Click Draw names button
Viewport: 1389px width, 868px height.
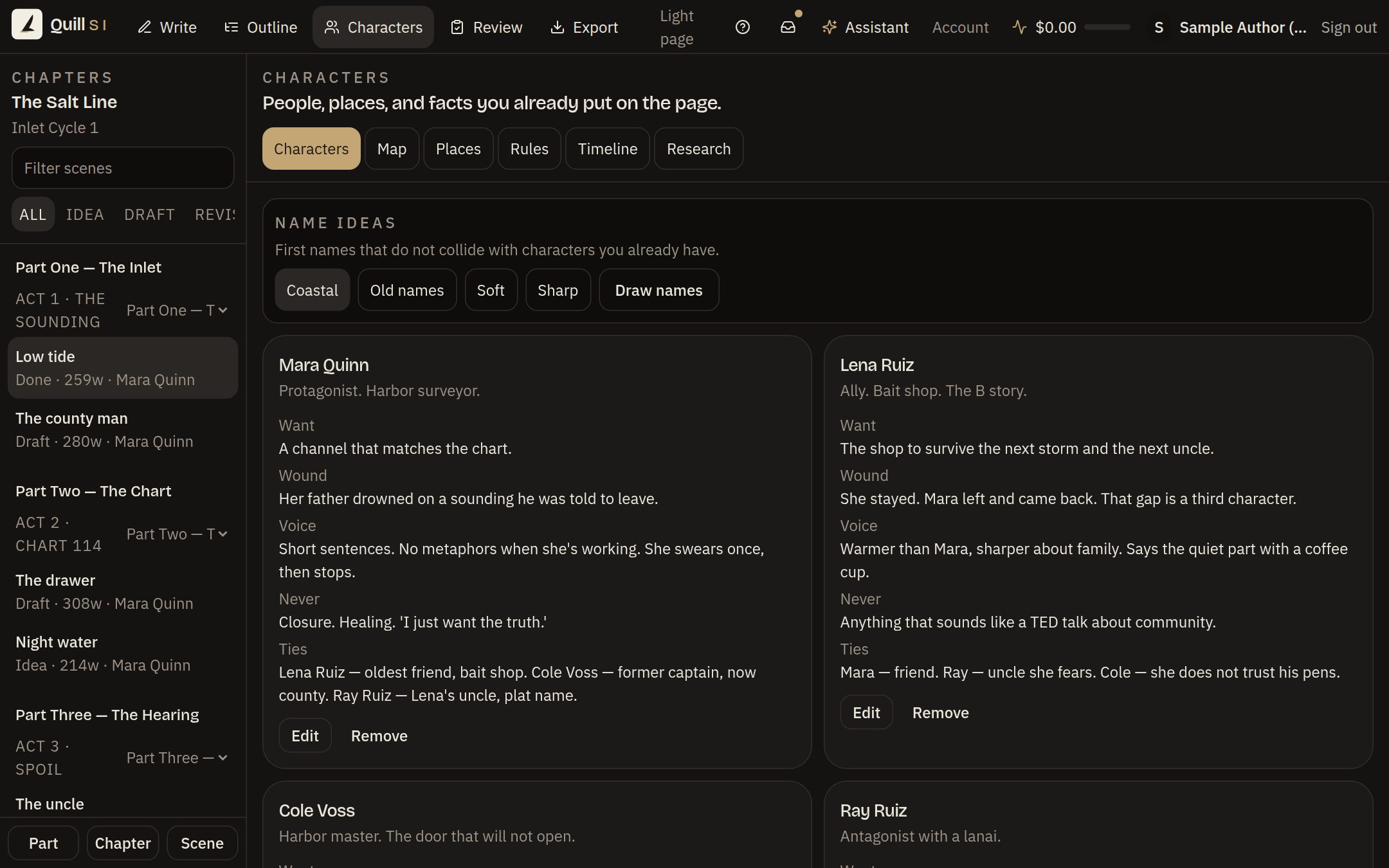point(658,290)
